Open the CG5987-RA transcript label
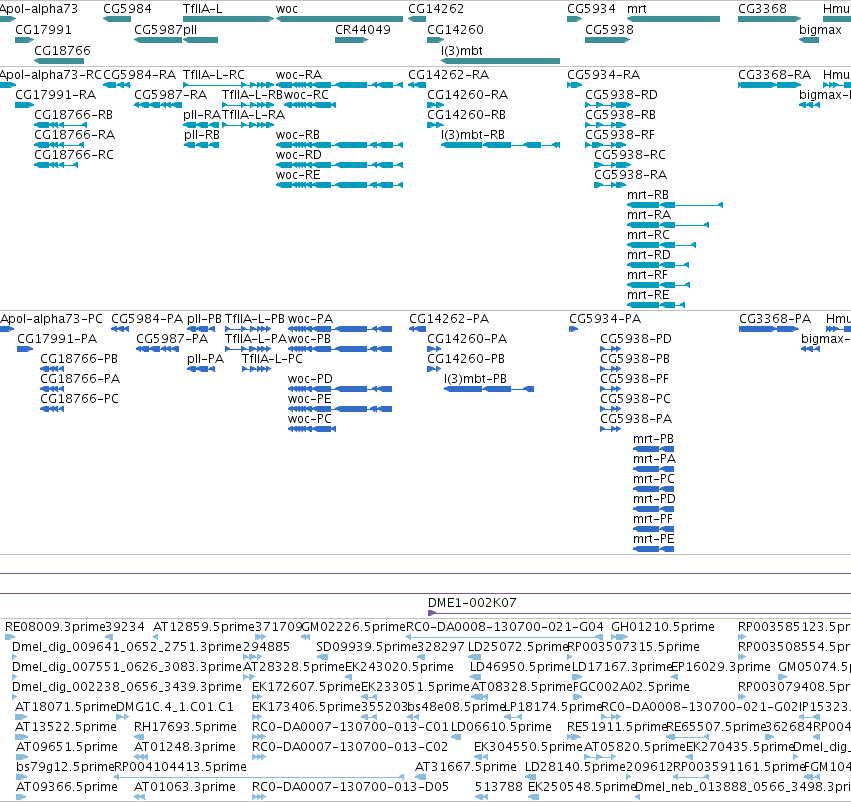Screen dimensions: 851x802 170,94
